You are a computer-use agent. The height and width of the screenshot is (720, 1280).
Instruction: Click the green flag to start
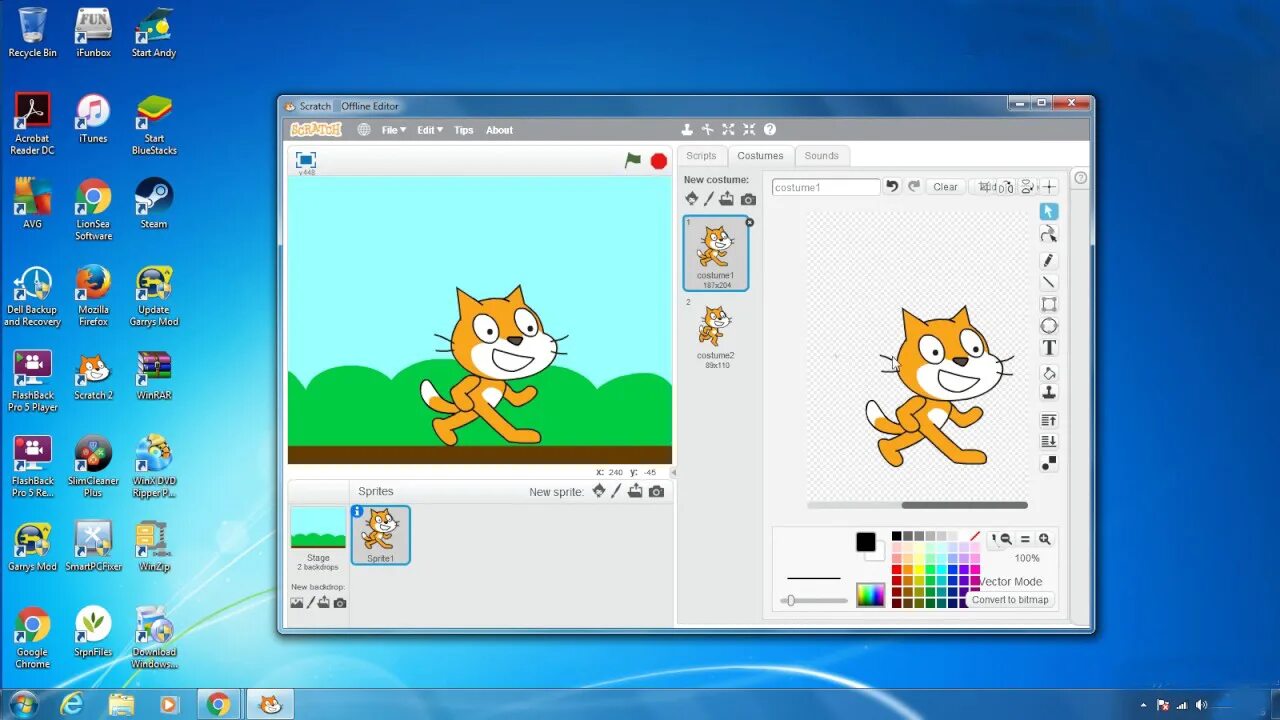[x=633, y=160]
